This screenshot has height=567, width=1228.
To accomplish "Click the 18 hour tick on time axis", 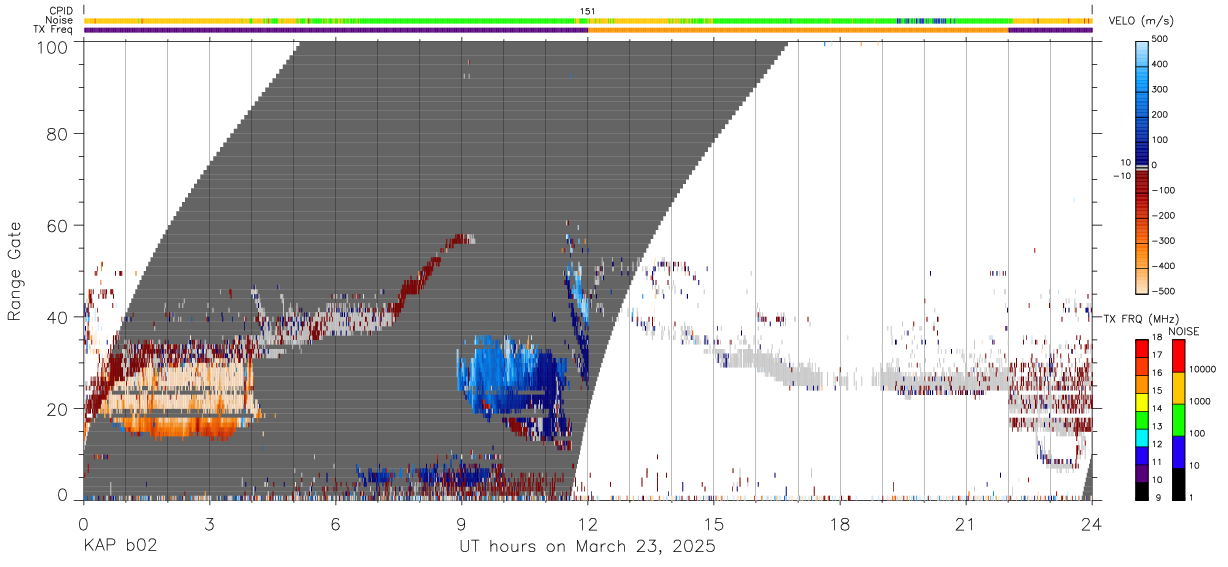I will (840, 525).
